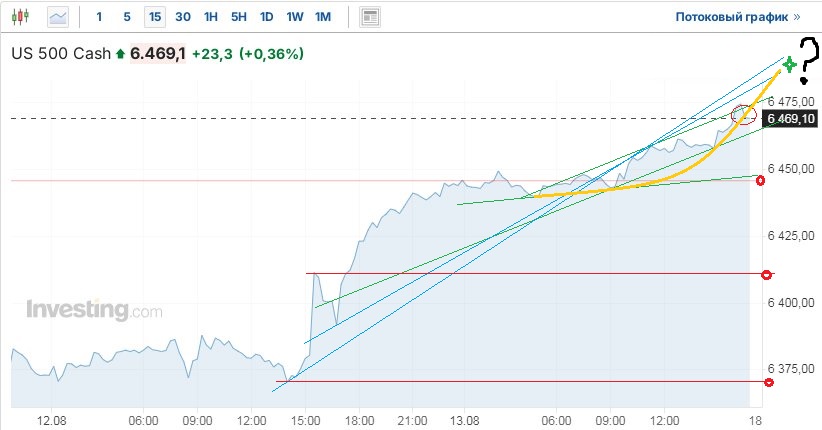The image size is (822, 430).
Task: Click the green plus marker near the question mark
Action: click(790, 65)
